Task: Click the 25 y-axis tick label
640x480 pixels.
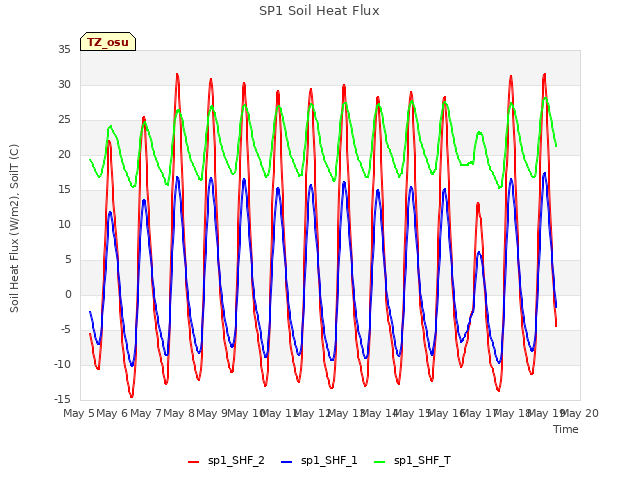Action: 64,120
